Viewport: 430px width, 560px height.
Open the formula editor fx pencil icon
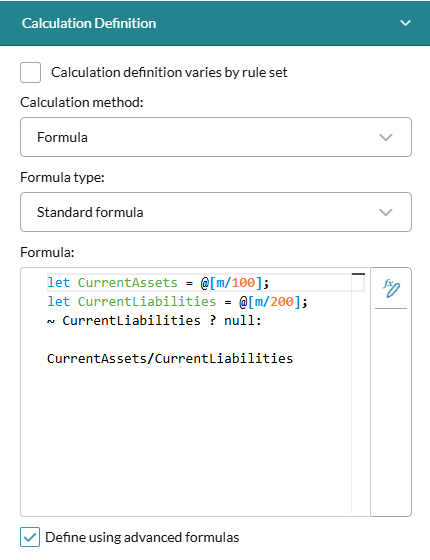point(391,289)
